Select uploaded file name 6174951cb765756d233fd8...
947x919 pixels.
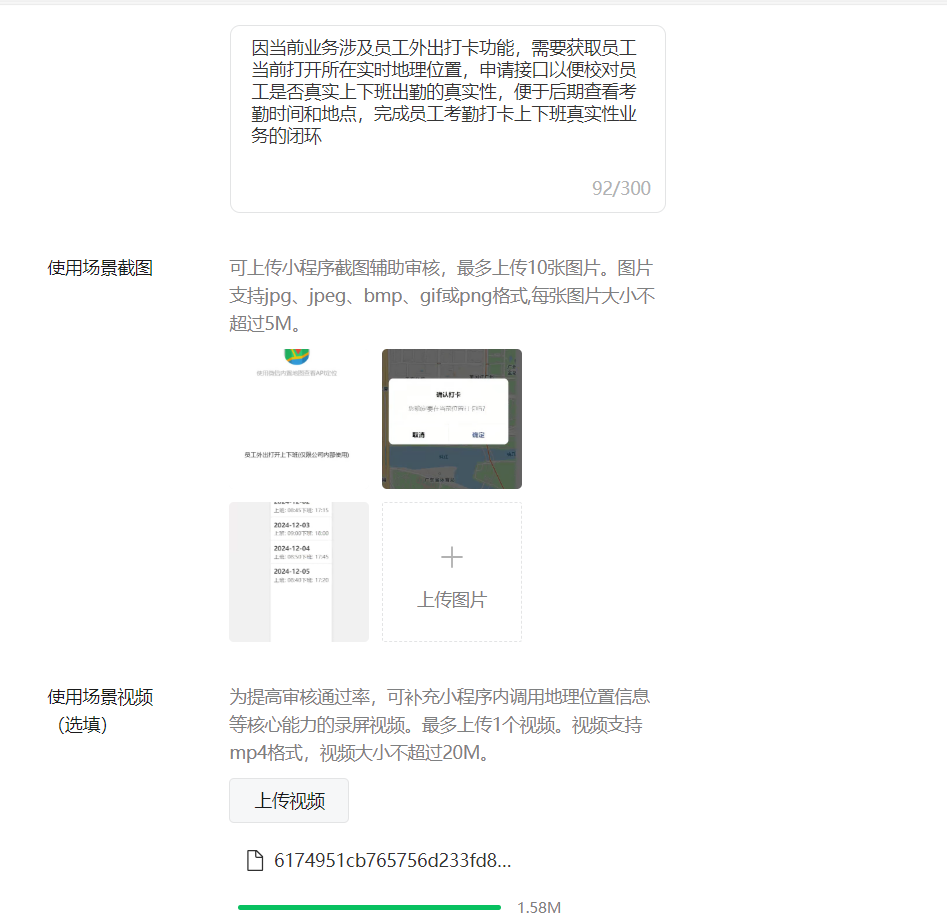coord(393,860)
